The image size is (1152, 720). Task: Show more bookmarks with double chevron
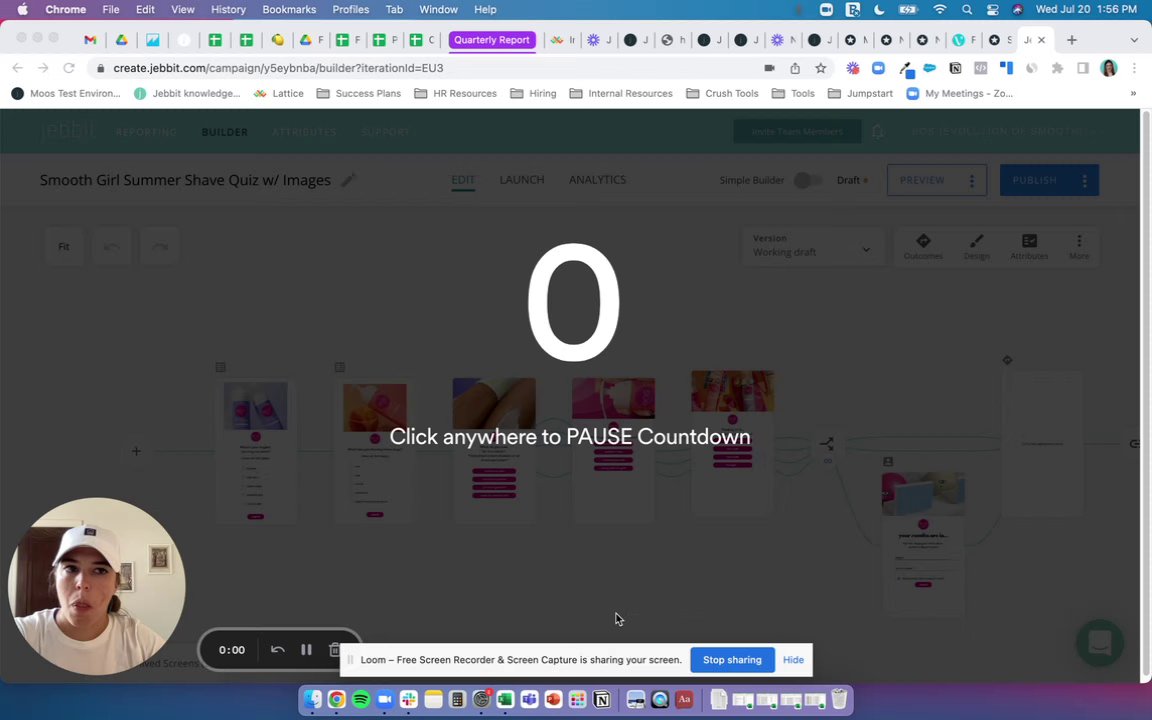(x=1133, y=93)
